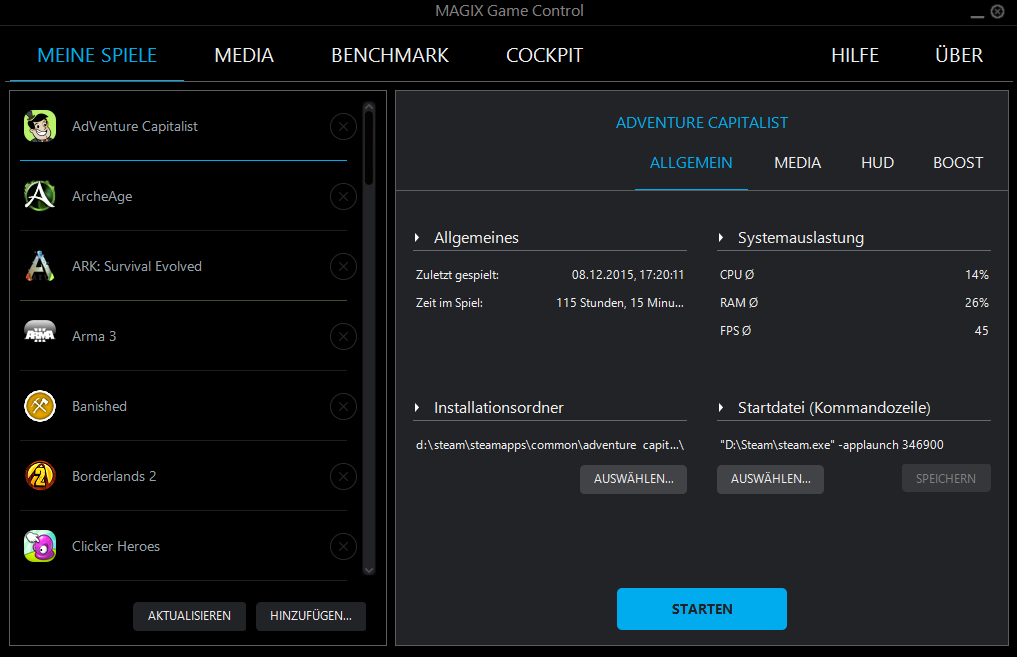This screenshot has width=1017, height=657.
Task: Remove ArcheAge using its X icon
Action: point(343,197)
